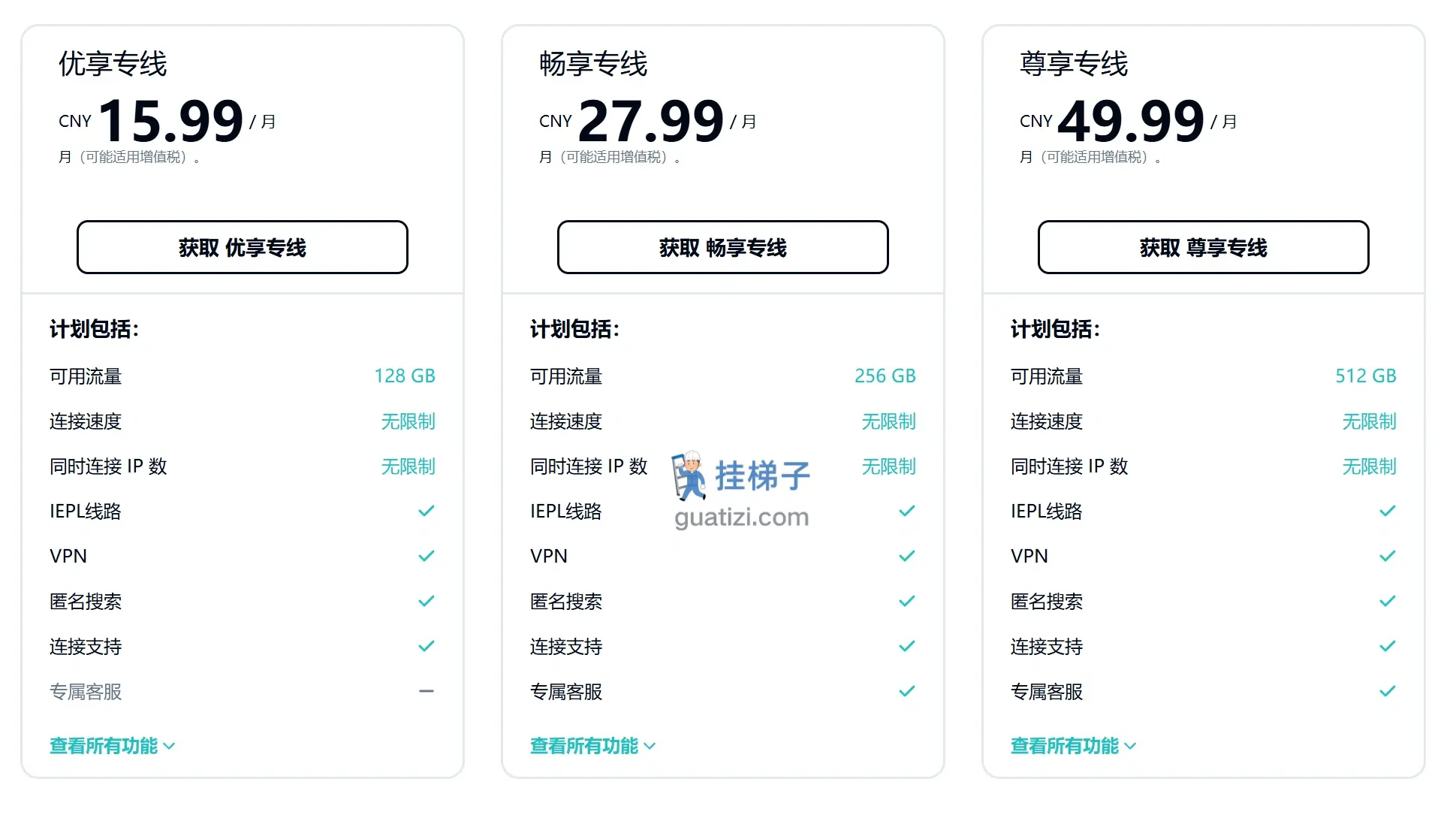
Task: Click the 获取 尊享专线 button
Action: click(1203, 247)
